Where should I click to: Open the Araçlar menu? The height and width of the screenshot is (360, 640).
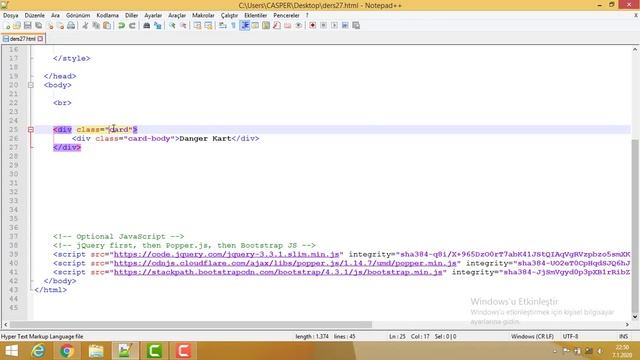click(177, 15)
